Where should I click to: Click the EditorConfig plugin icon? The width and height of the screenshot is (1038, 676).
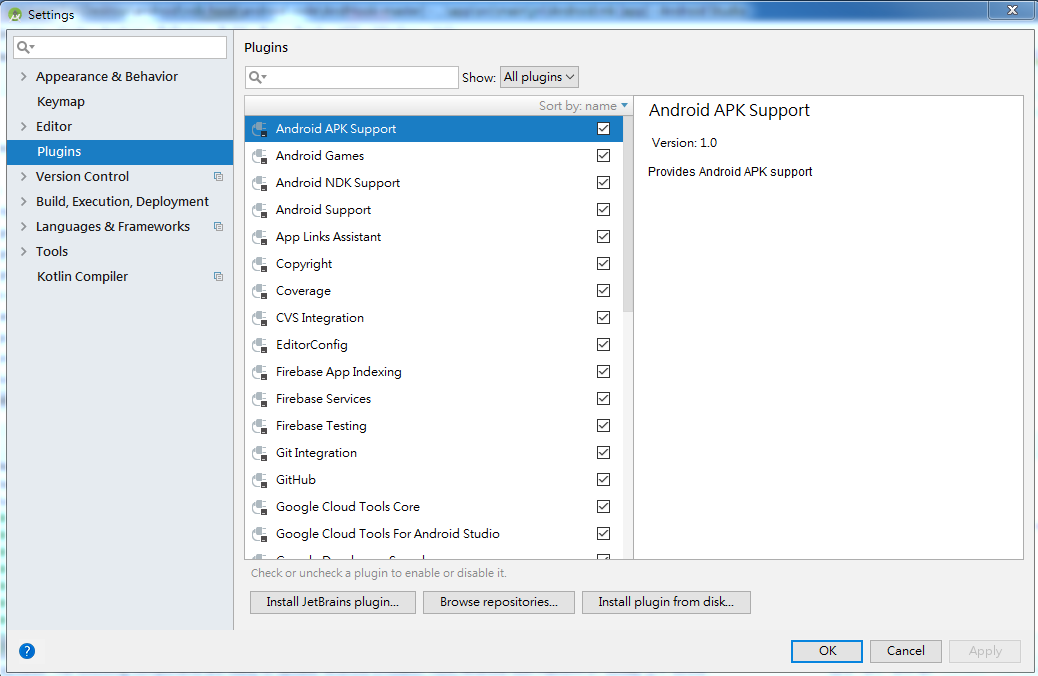260,346
